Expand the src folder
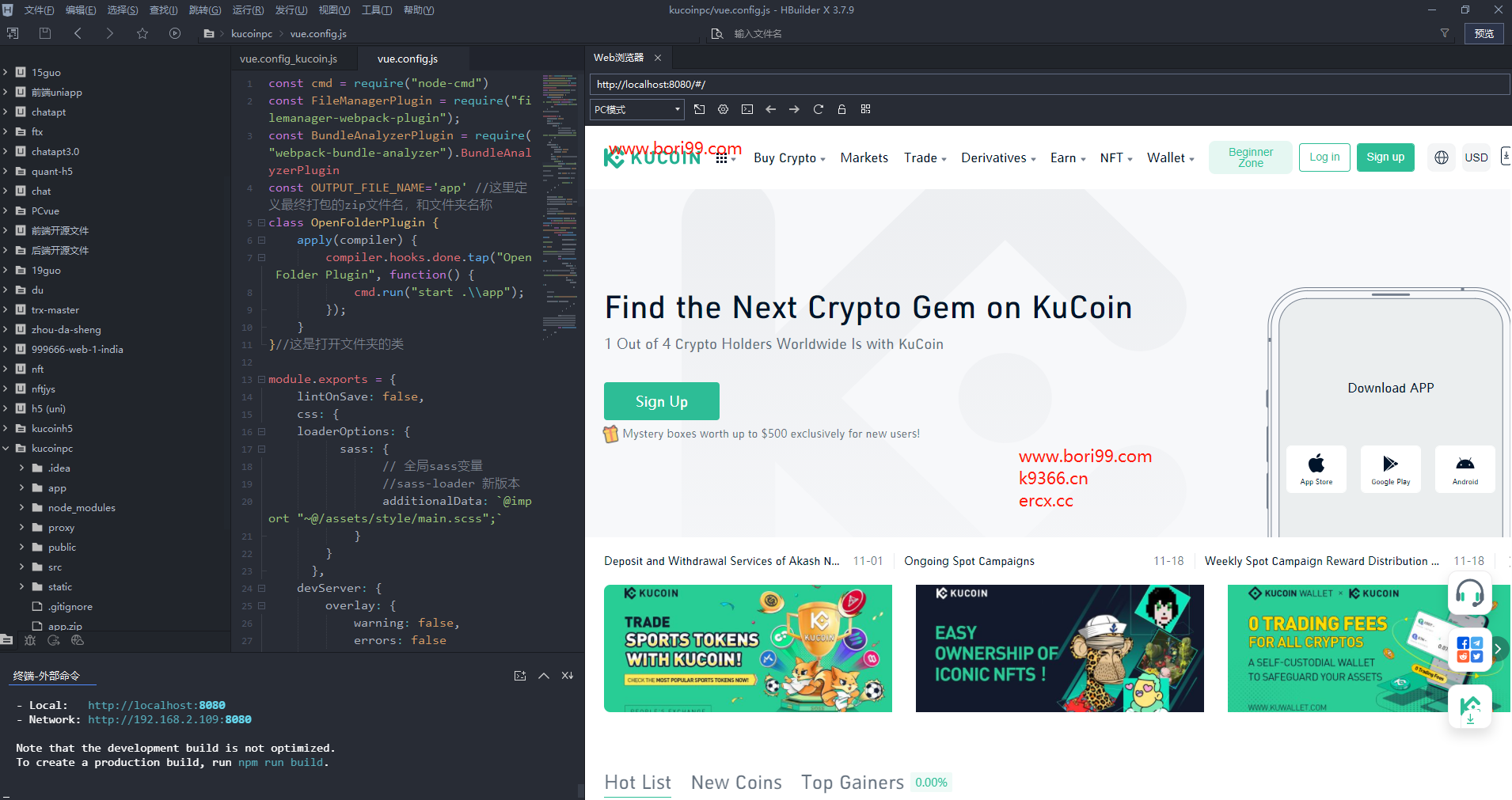Image resolution: width=1512 pixels, height=800 pixels. (21, 567)
